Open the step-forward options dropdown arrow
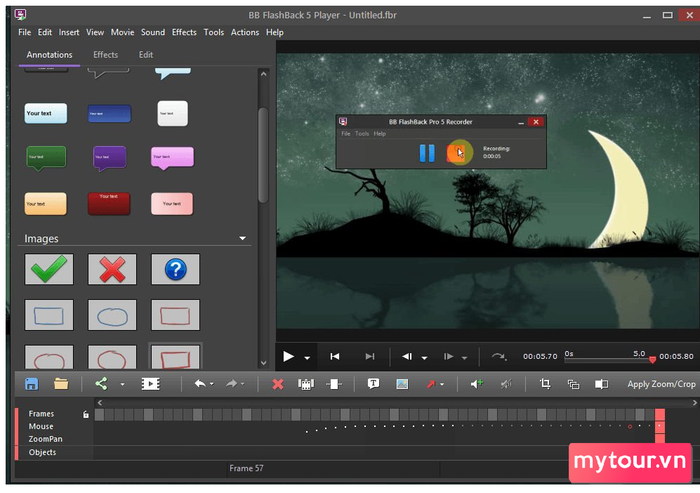This screenshot has height=493, width=700. [x=465, y=358]
